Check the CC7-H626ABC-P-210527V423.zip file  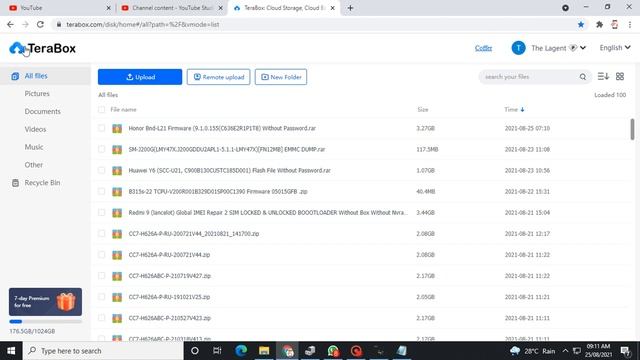point(101,318)
